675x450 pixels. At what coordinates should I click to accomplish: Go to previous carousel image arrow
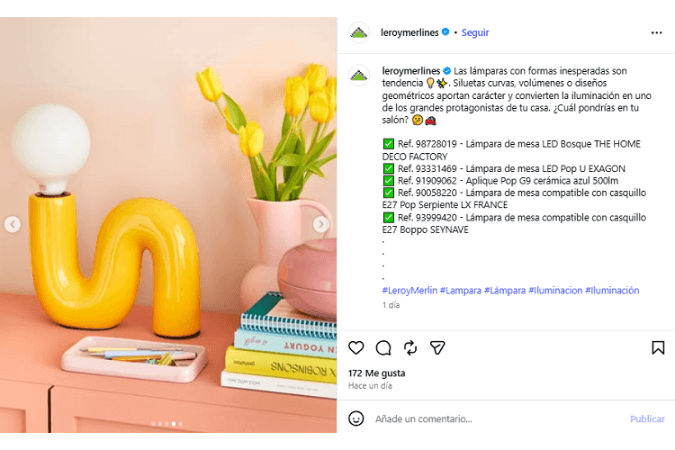[12, 224]
